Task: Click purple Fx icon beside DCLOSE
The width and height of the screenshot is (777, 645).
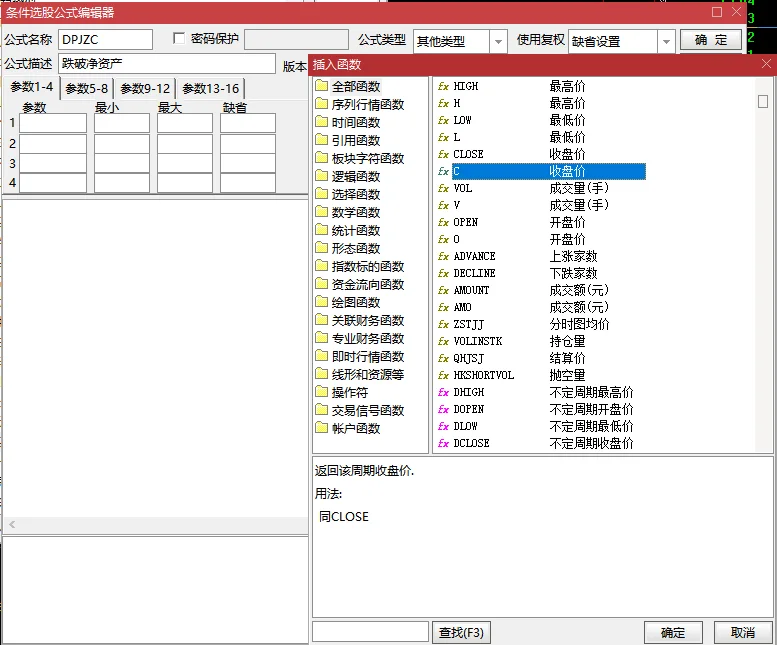Action: [444, 443]
